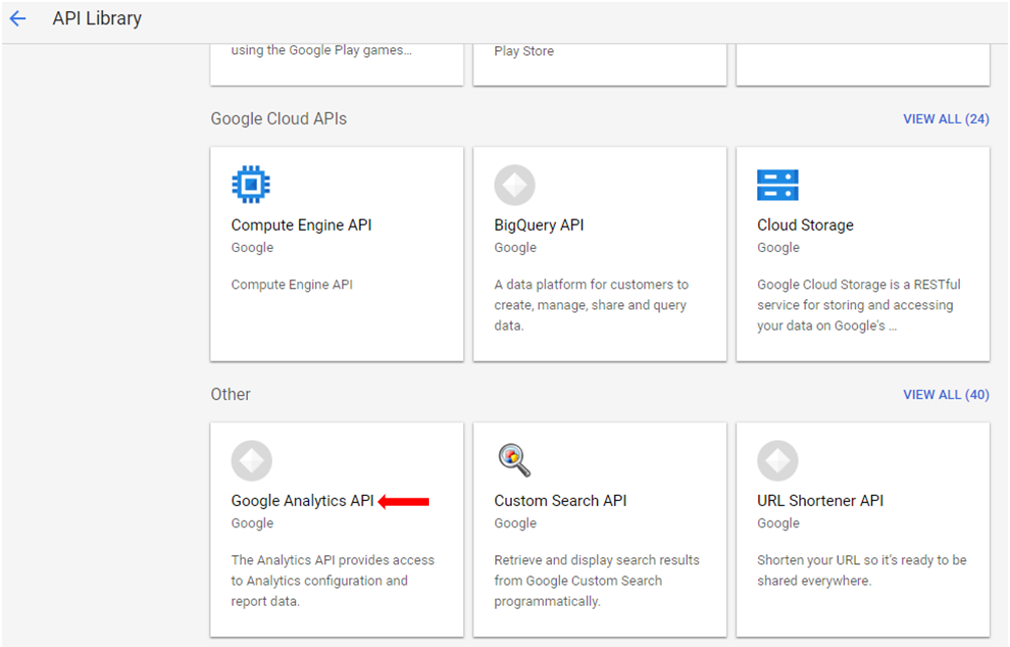The width and height of the screenshot is (1010, 647).
Task: Choose the Cloud Storage card title
Action: pyautogui.click(x=805, y=225)
